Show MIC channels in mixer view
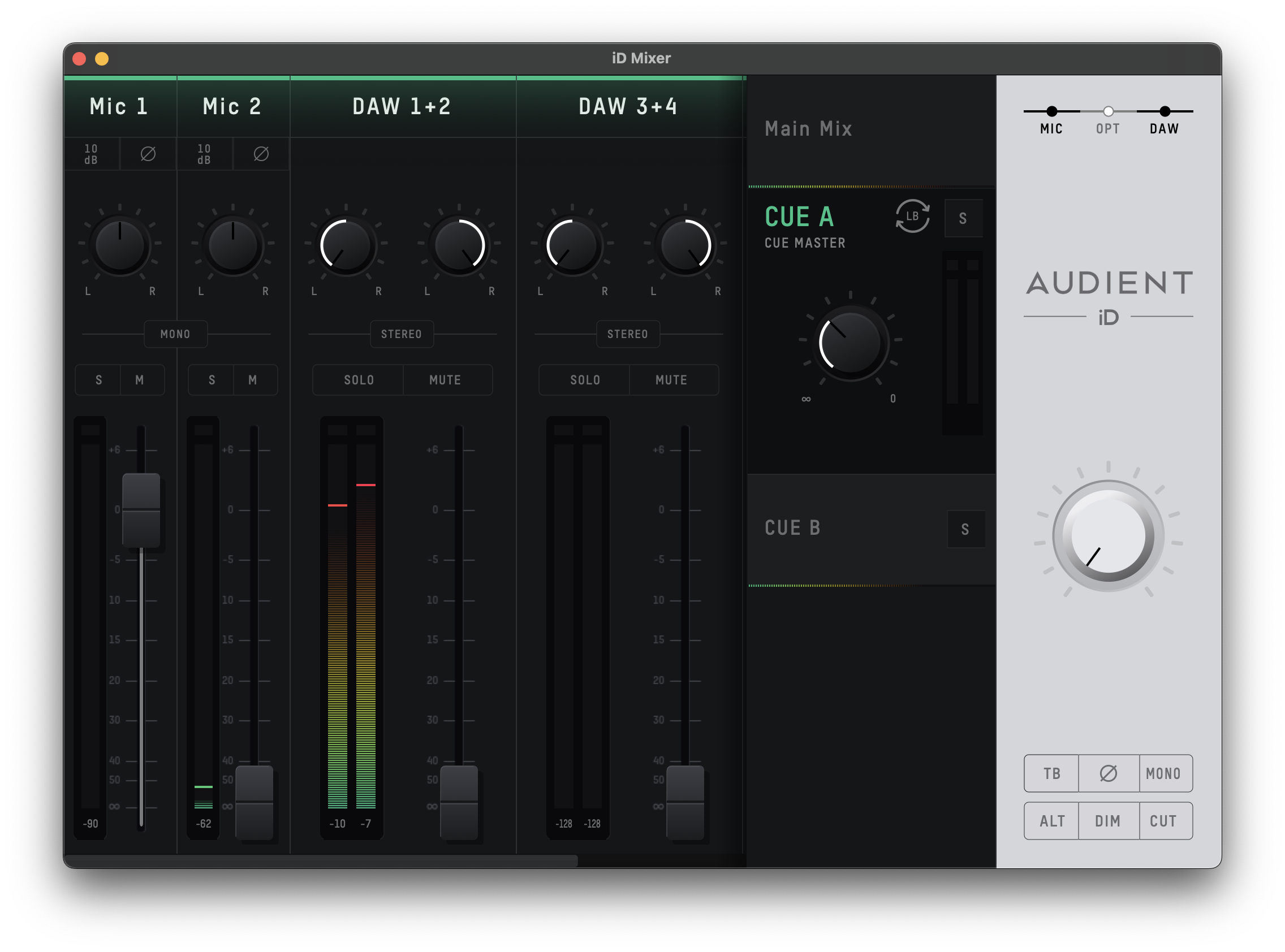This screenshot has height=952, width=1285. point(1051,120)
